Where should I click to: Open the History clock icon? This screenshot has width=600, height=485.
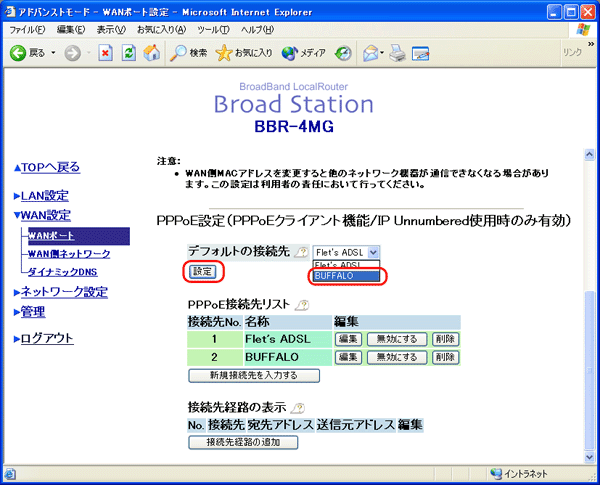point(343,53)
